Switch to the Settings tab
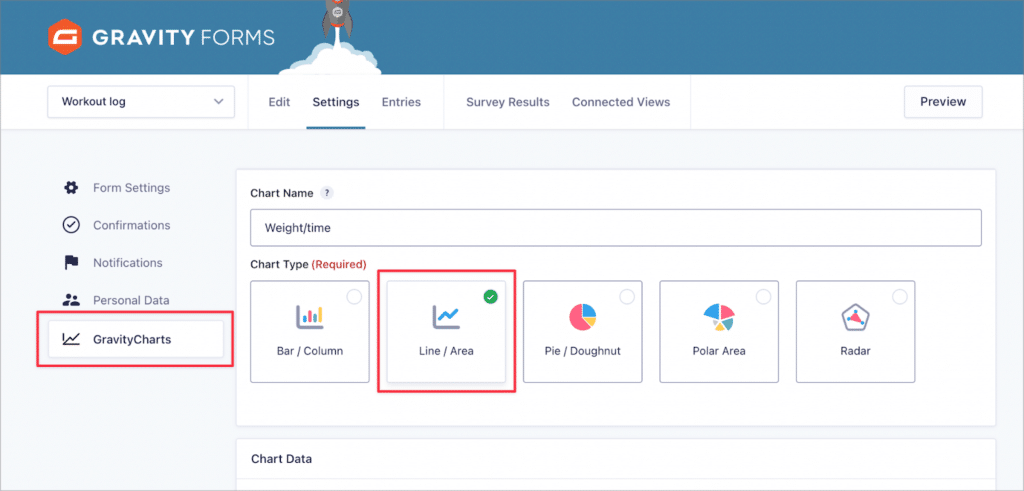This screenshot has height=491, width=1024. click(x=336, y=102)
